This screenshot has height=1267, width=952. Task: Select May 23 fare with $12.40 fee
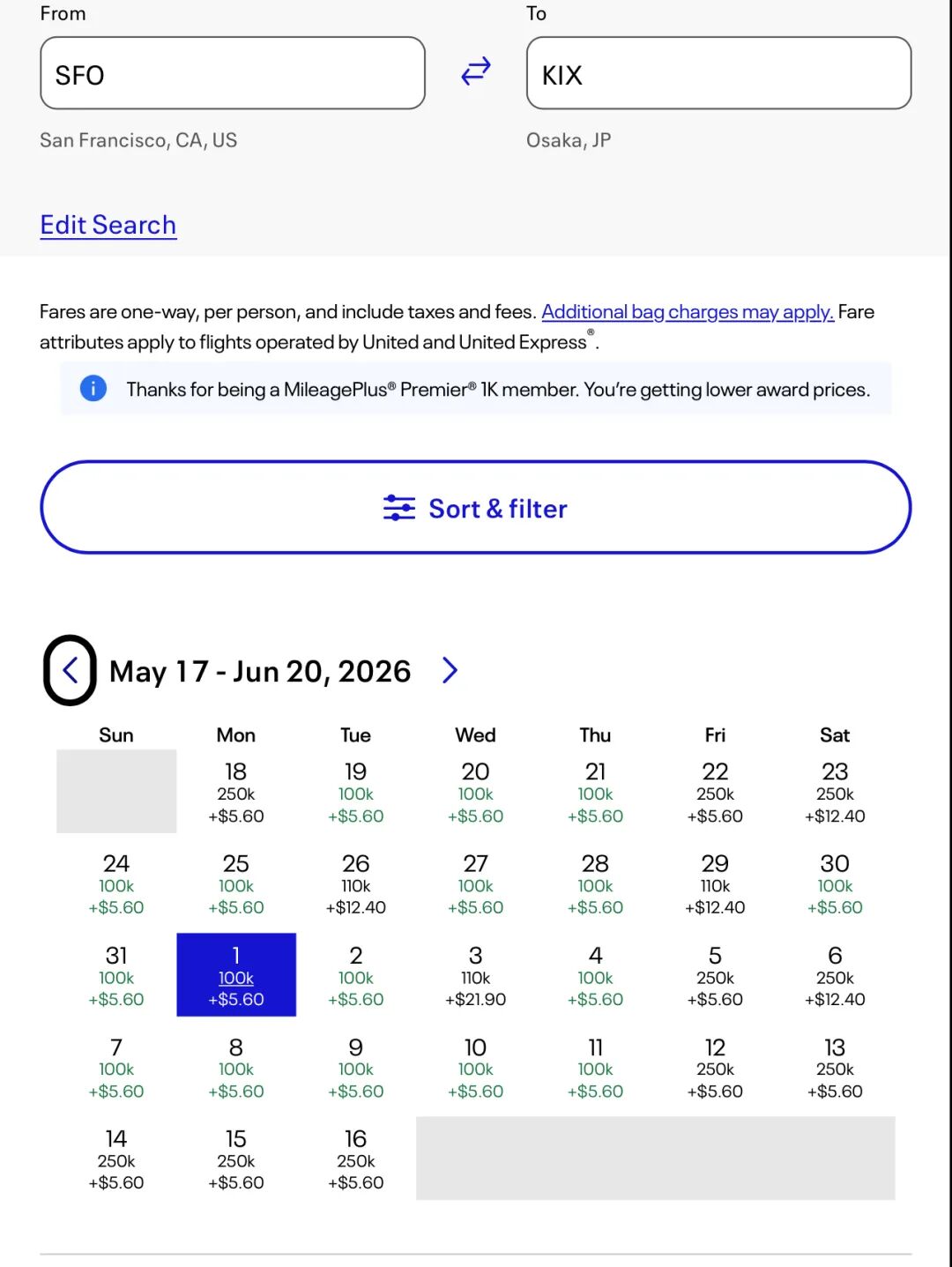point(835,793)
